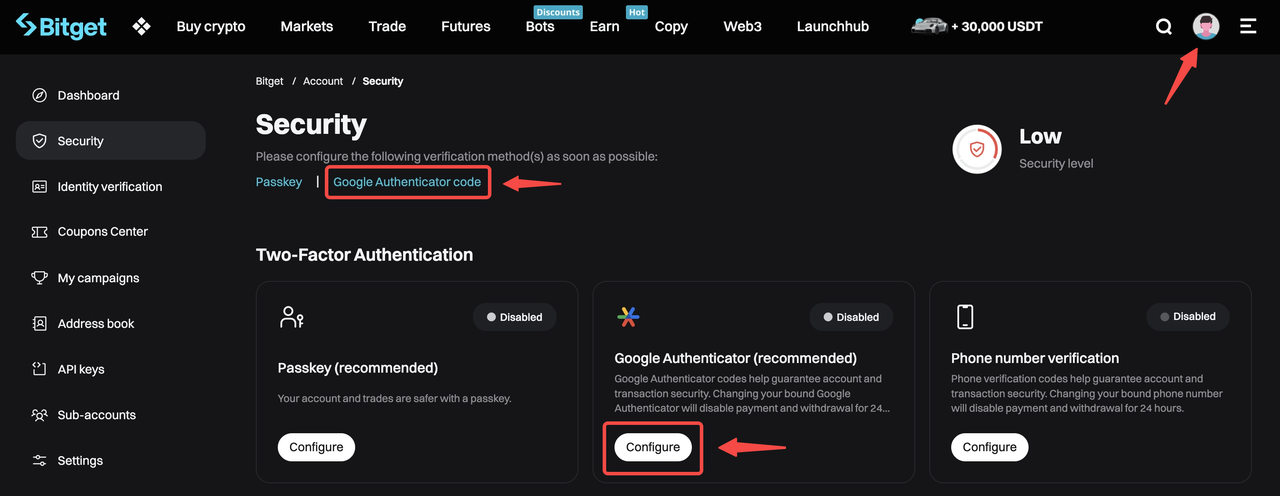Open the hamburger menu icon
Viewport: 1280px width, 496px height.
[x=1248, y=27]
